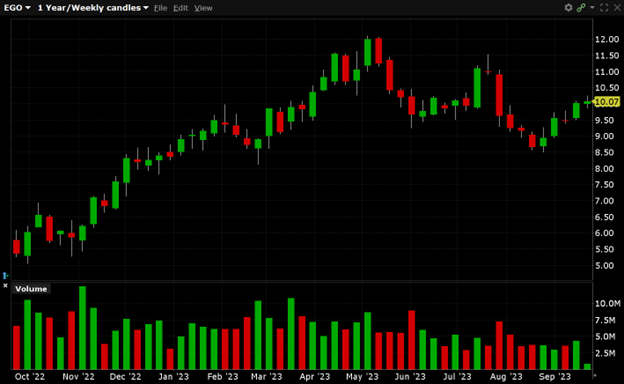The width and height of the screenshot is (624, 384).
Task: Click the yellow 10.07 last price tag
Action: [x=607, y=102]
